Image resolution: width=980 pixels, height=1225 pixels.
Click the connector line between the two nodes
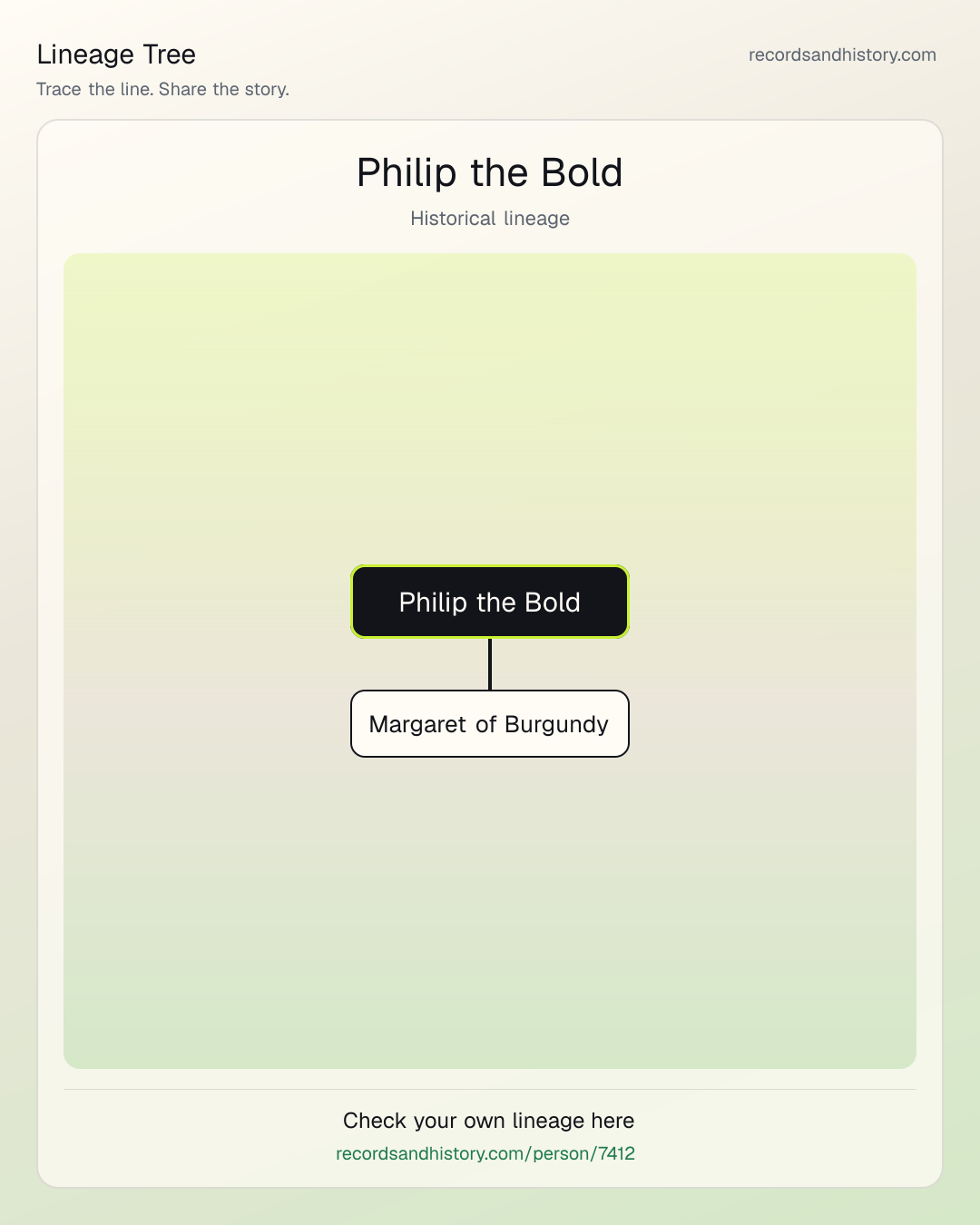click(490, 664)
